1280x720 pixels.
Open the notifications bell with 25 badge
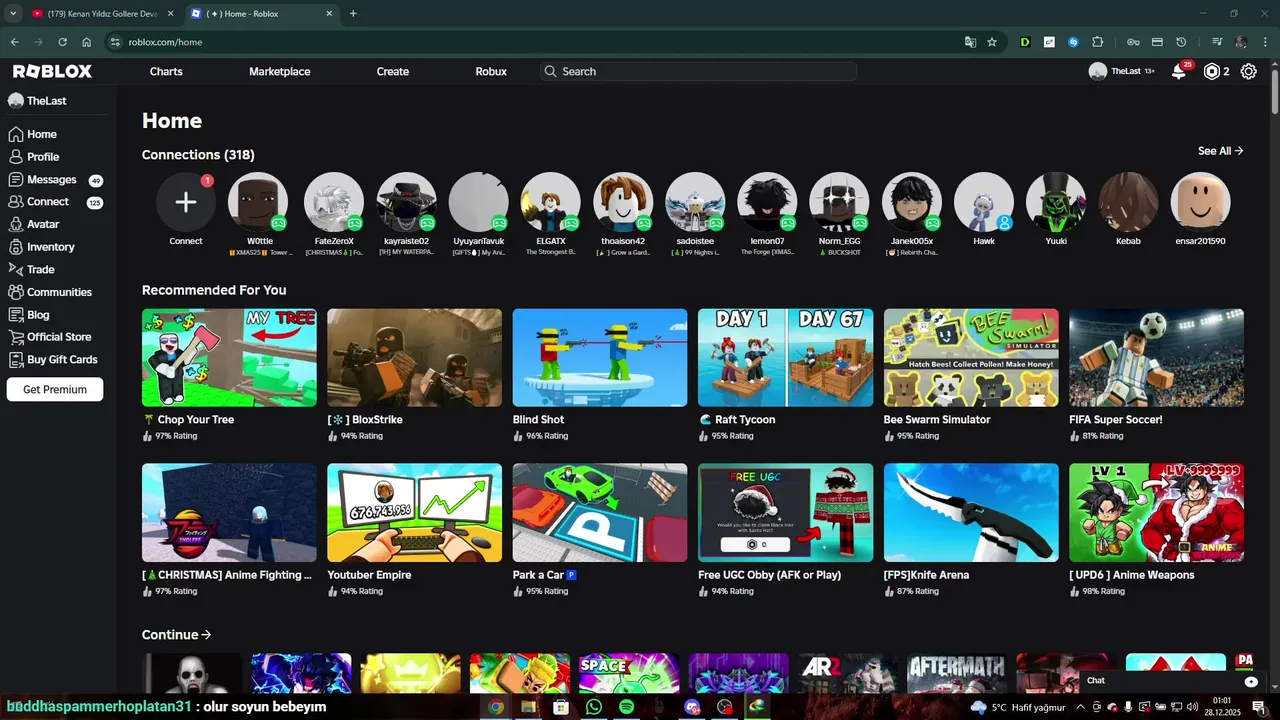[x=1180, y=71]
